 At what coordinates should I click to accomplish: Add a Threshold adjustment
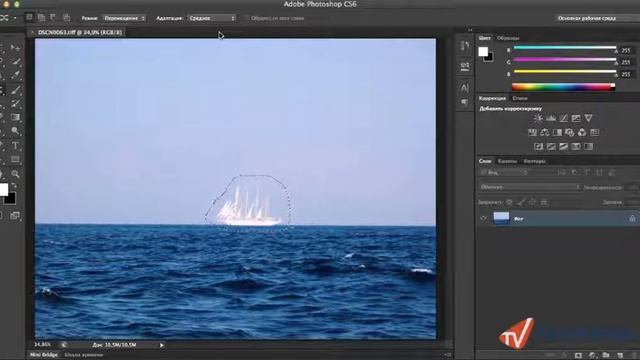[564, 147]
